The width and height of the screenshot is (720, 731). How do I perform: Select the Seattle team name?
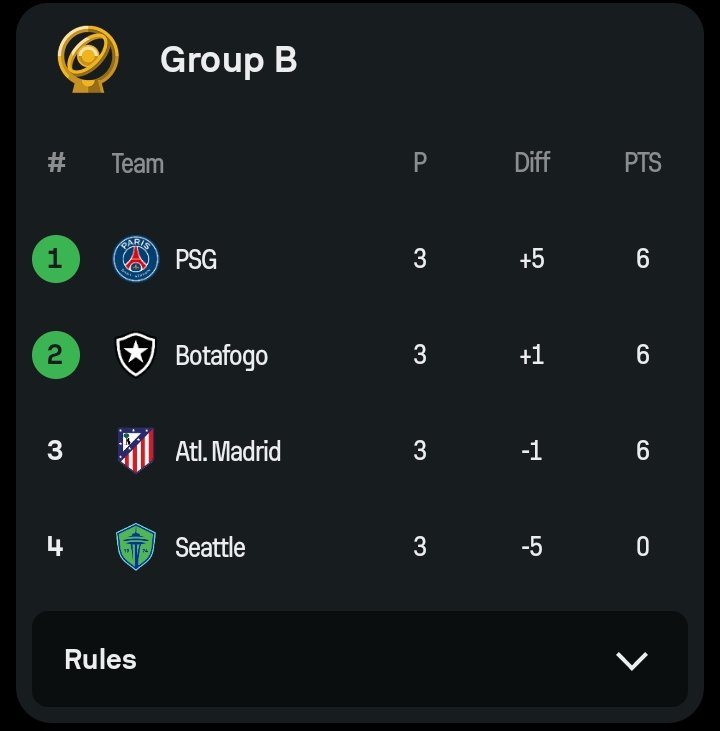click(210, 547)
